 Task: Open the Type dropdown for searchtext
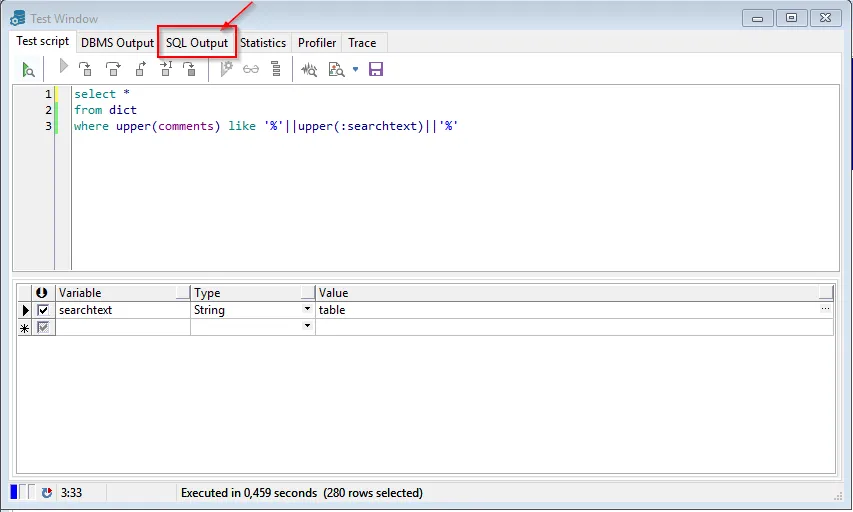(x=307, y=309)
